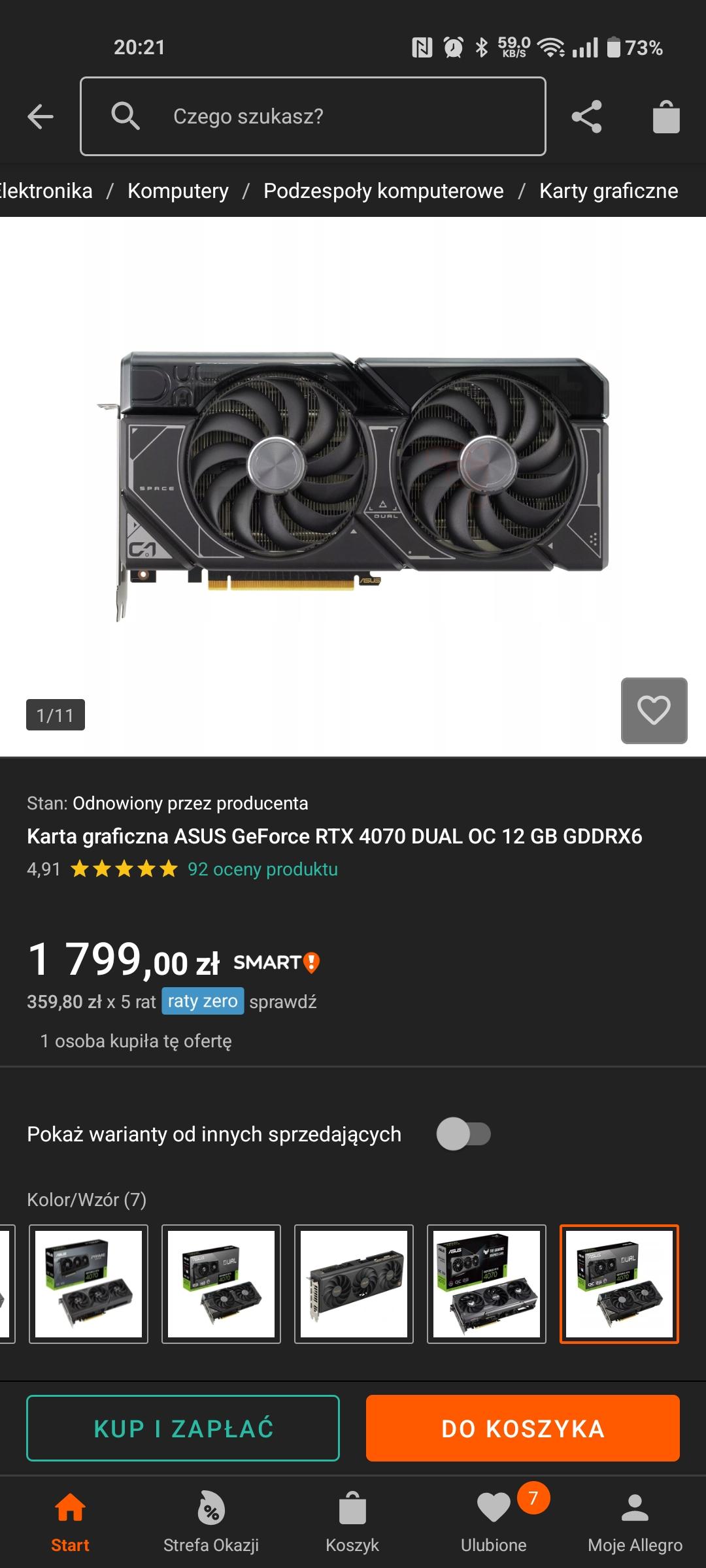Open 92 oceny produktu link

(x=263, y=869)
